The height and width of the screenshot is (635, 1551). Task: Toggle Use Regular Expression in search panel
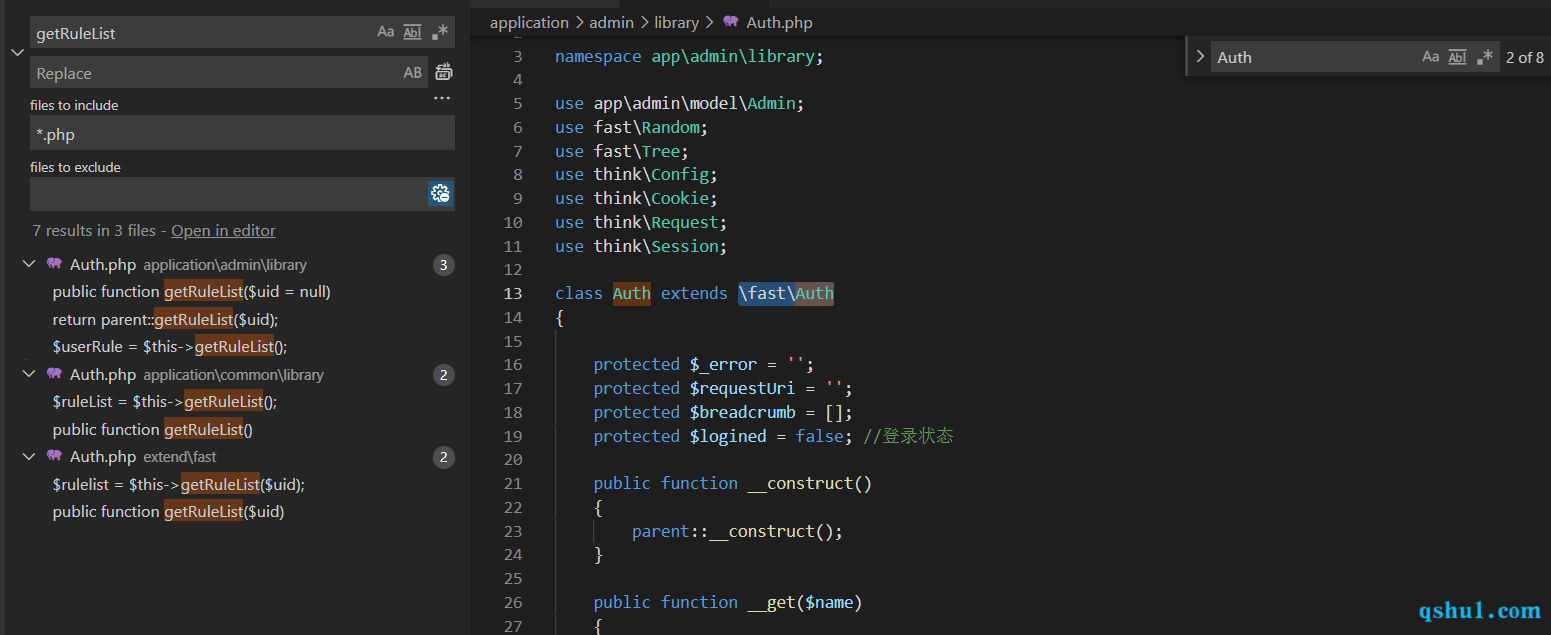click(x=440, y=32)
